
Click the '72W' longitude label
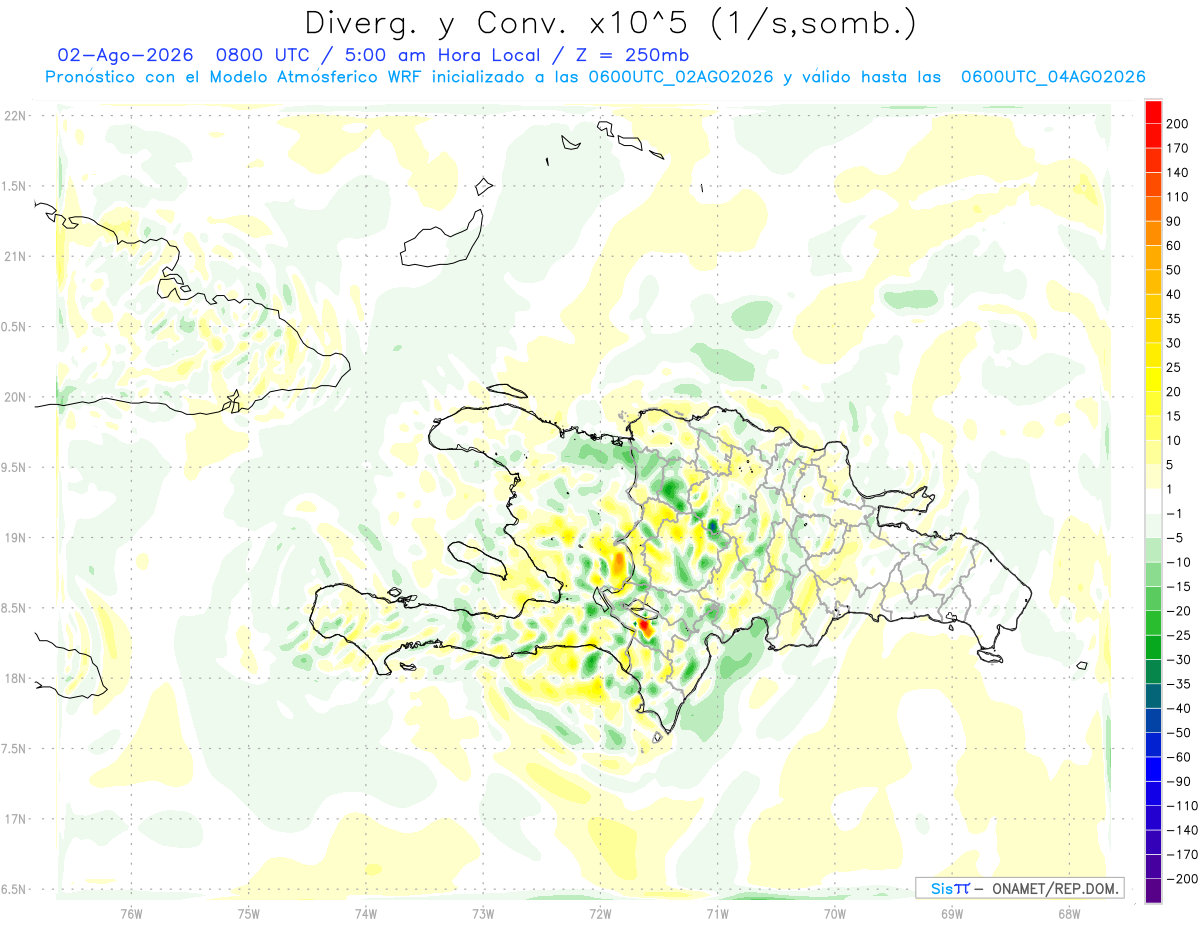(x=600, y=912)
